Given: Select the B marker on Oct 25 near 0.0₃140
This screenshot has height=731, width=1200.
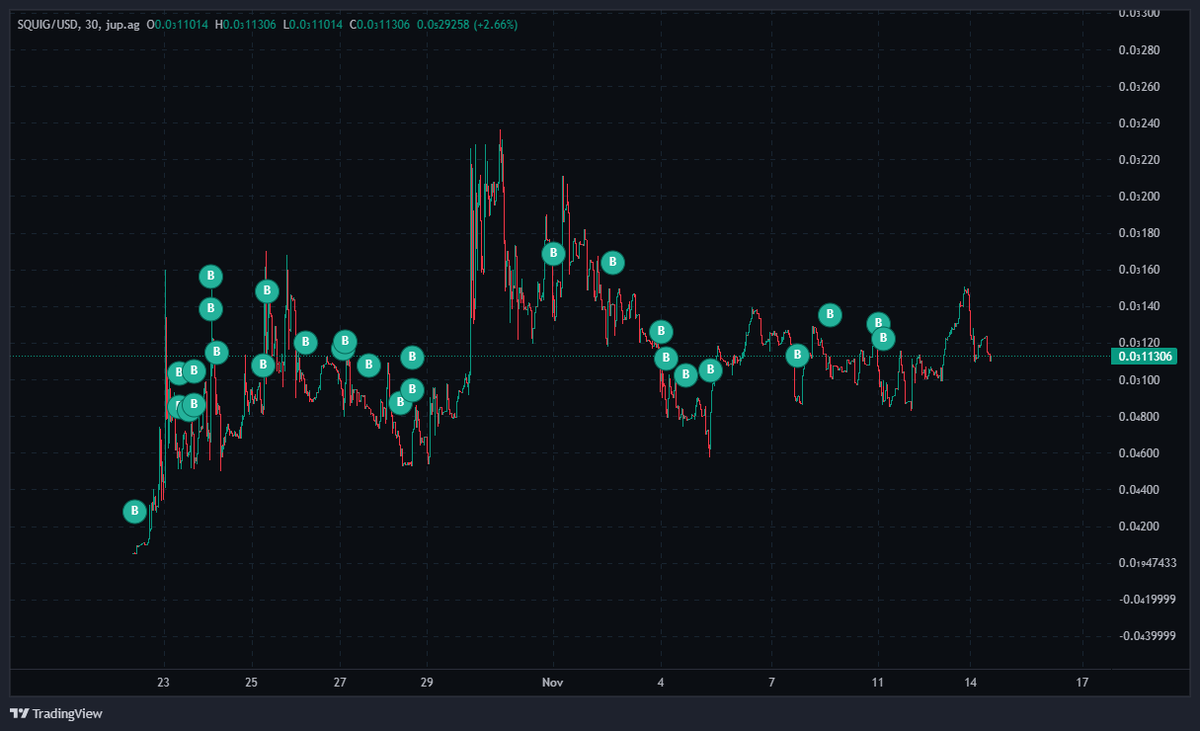Looking at the screenshot, I should coord(267,291).
